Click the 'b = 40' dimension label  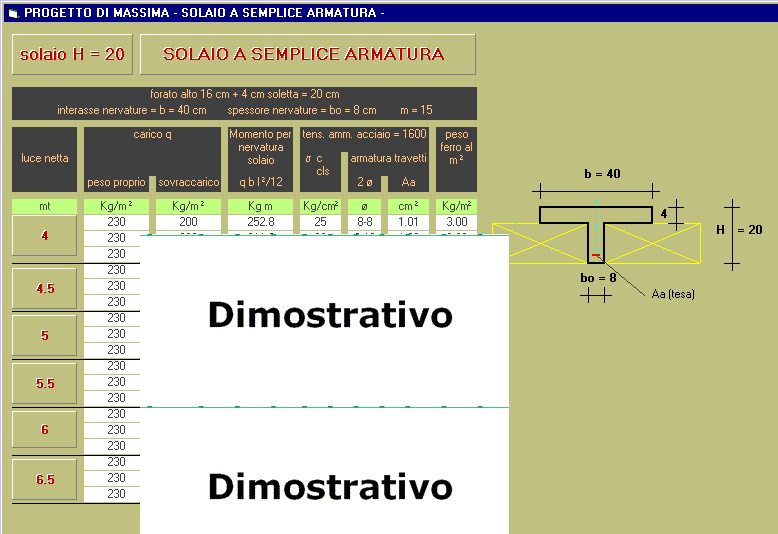click(602, 174)
